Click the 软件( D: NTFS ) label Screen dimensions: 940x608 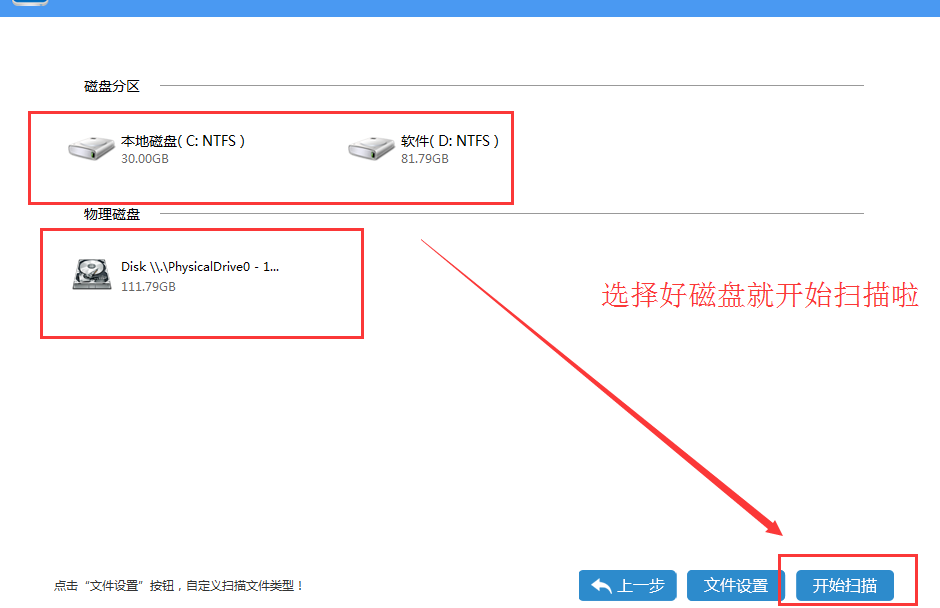[x=450, y=141]
